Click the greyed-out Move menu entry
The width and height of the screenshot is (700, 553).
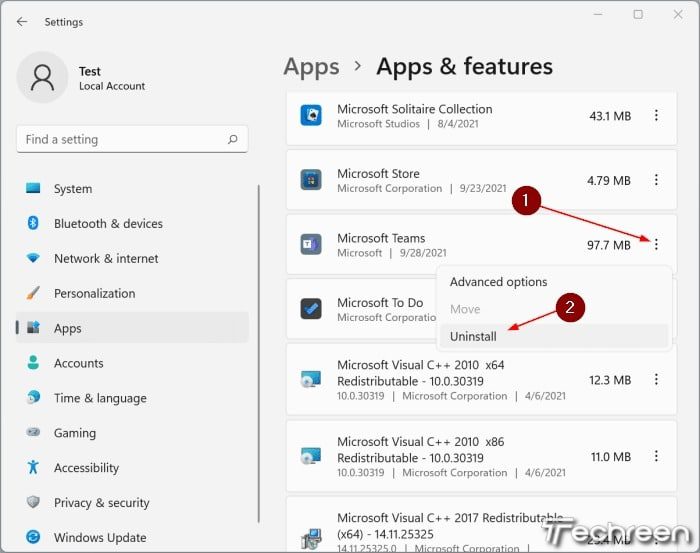point(554,309)
